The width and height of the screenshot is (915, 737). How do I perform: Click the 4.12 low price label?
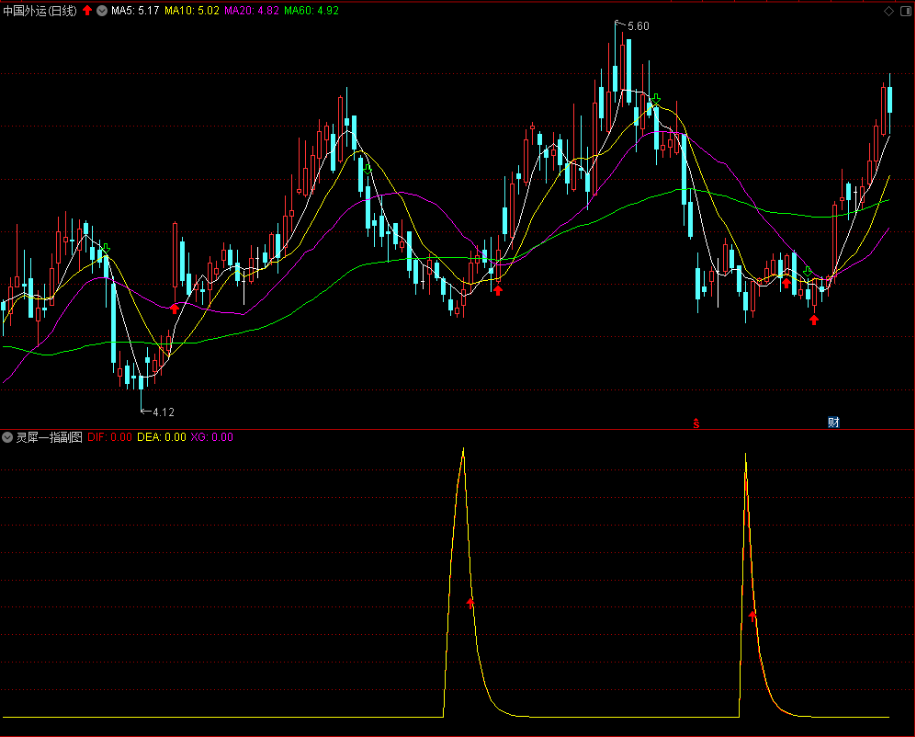click(163, 413)
